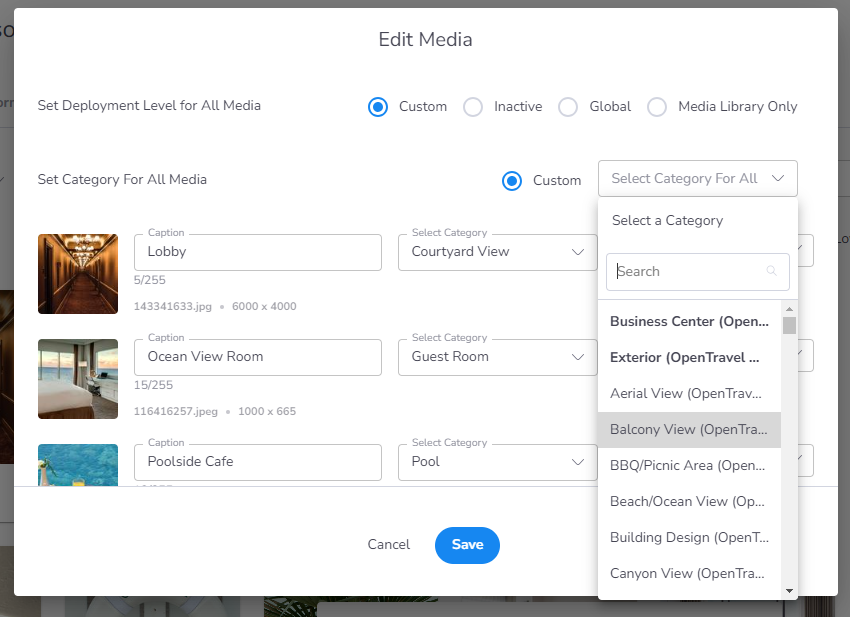
Task: Select Custom category radio button
Action: click(512, 181)
